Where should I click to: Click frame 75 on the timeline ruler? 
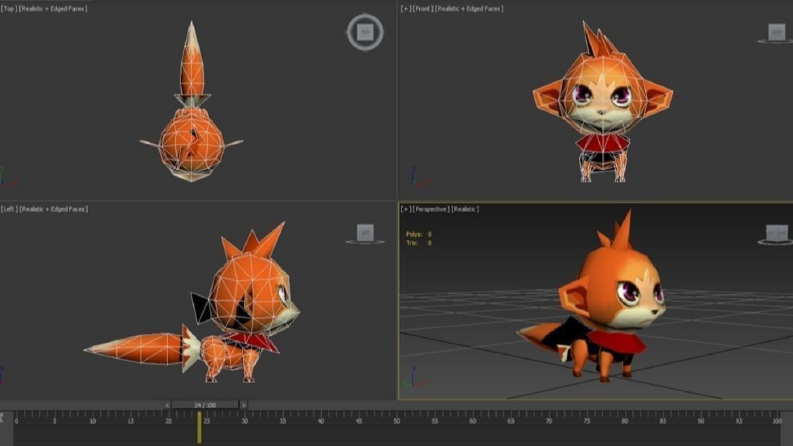pos(587,421)
